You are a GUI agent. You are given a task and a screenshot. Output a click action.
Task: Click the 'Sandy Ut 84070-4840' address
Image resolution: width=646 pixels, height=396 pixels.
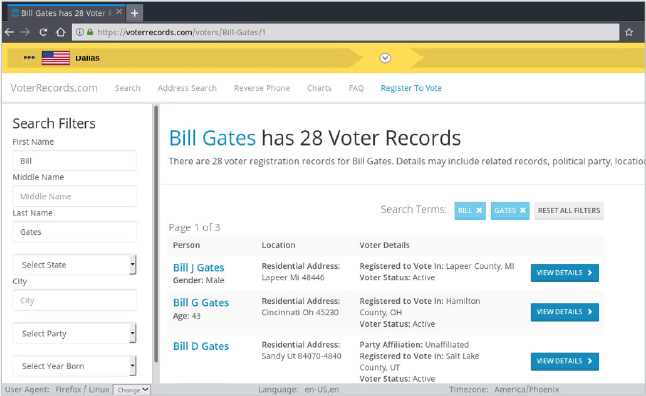click(301, 356)
